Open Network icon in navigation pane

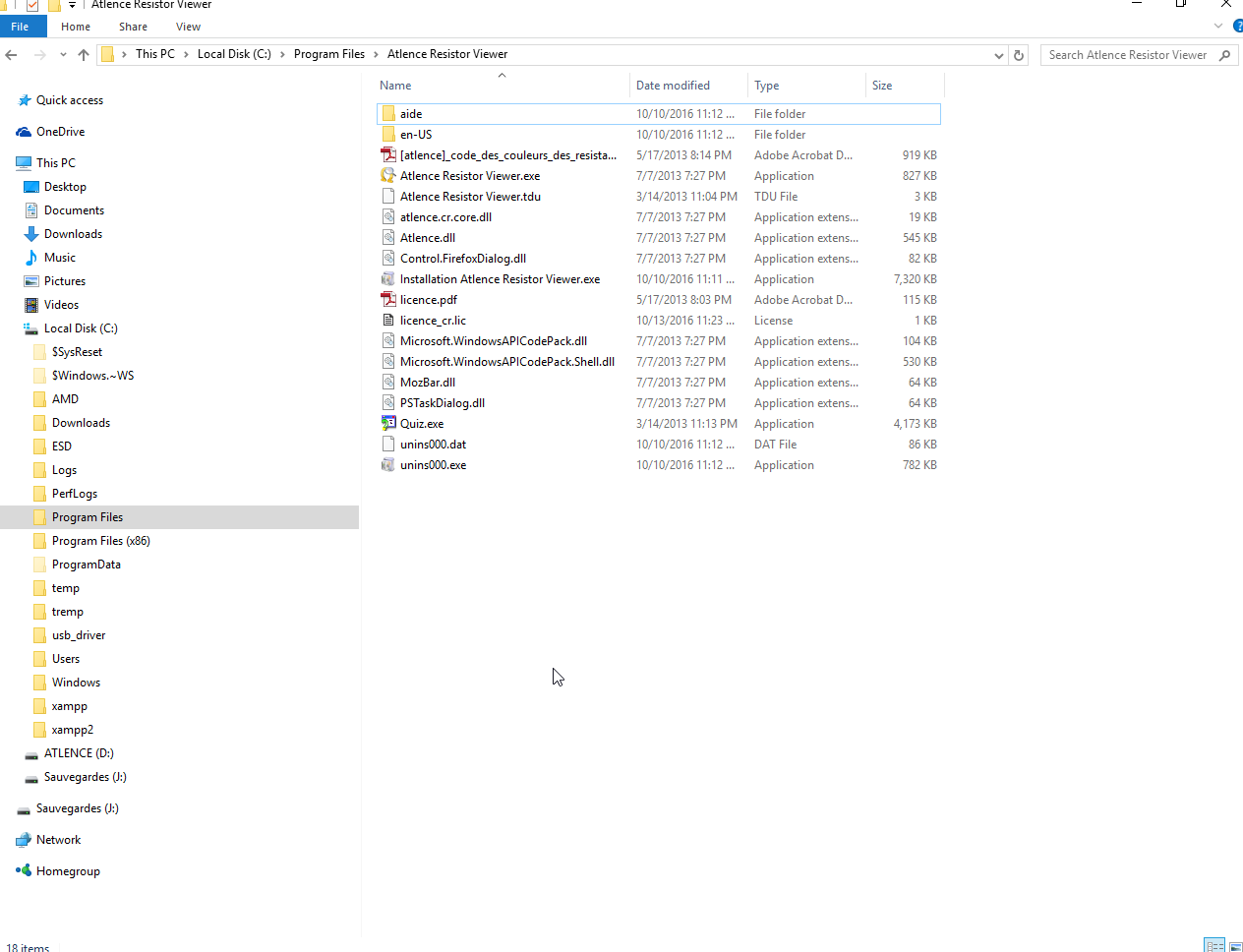24,840
